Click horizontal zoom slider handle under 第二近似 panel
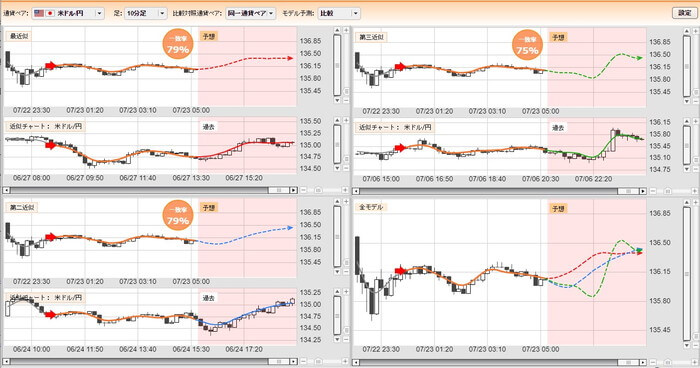Image resolution: width=700 pixels, height=368 pixels. coord(318,361)
